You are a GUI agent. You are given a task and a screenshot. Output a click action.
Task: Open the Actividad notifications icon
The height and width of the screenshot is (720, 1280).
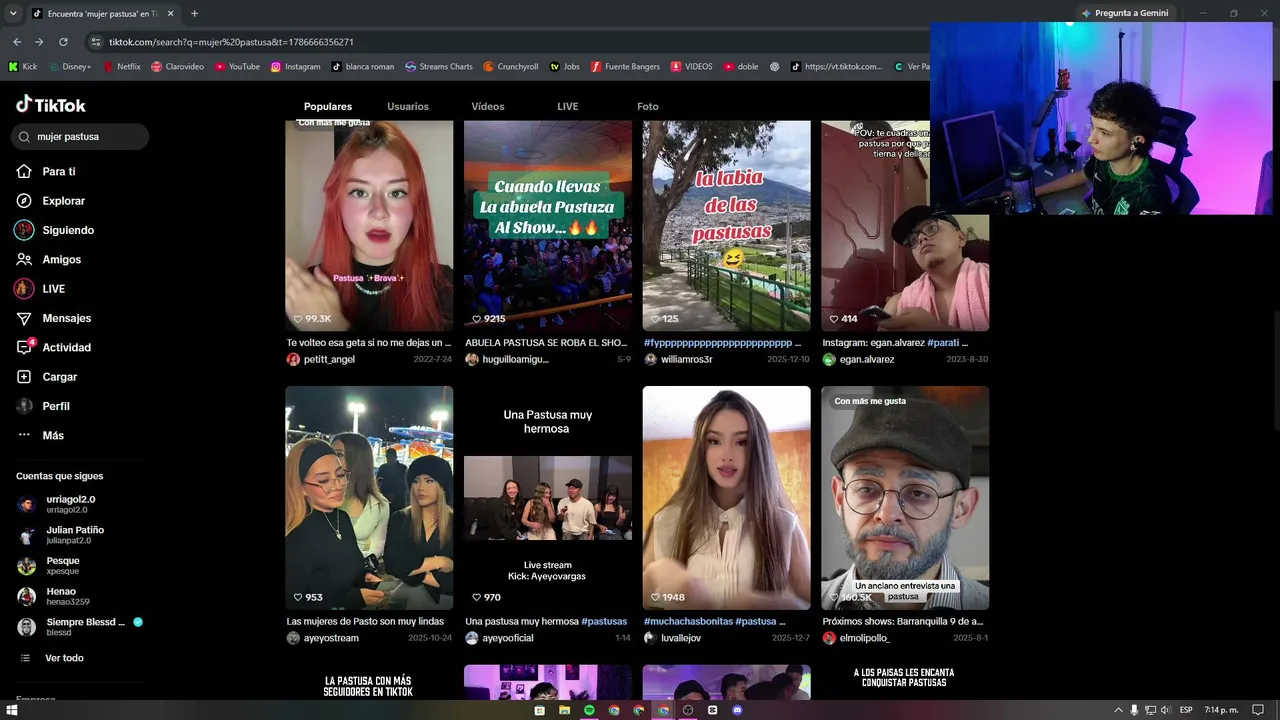coord(24,347)
